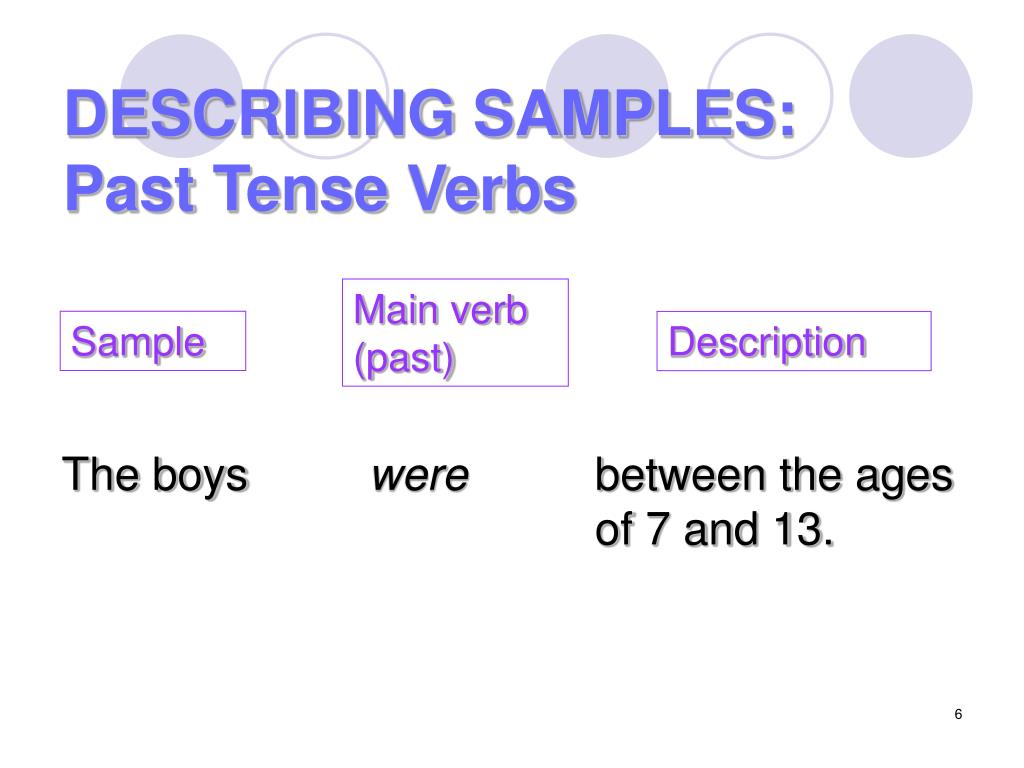
Task: Select the text 'The boys'
Action: (x=155, y=475)
